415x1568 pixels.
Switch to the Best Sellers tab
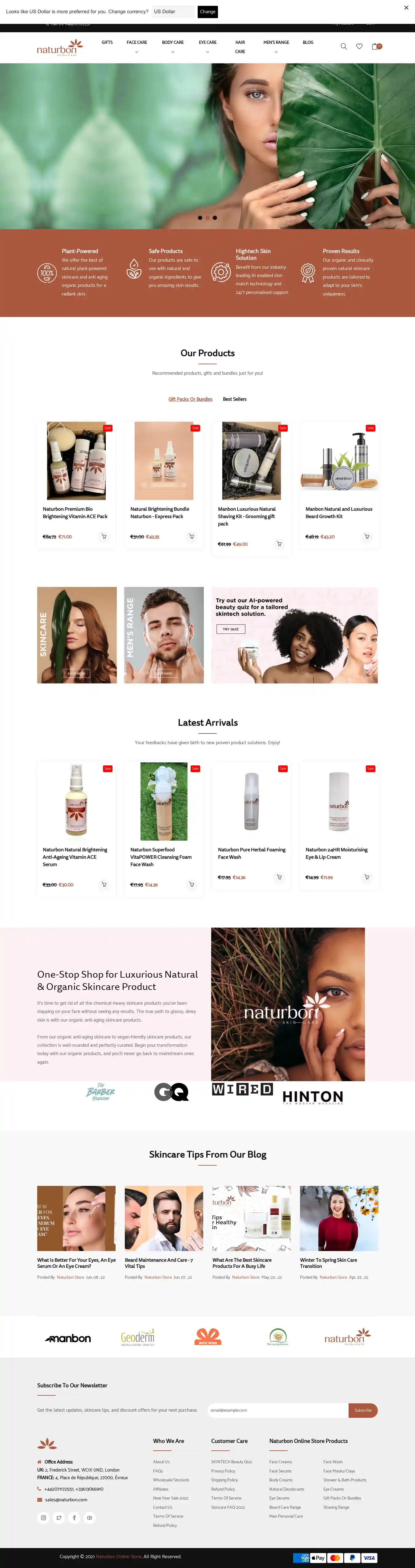(x=235, y=399)
